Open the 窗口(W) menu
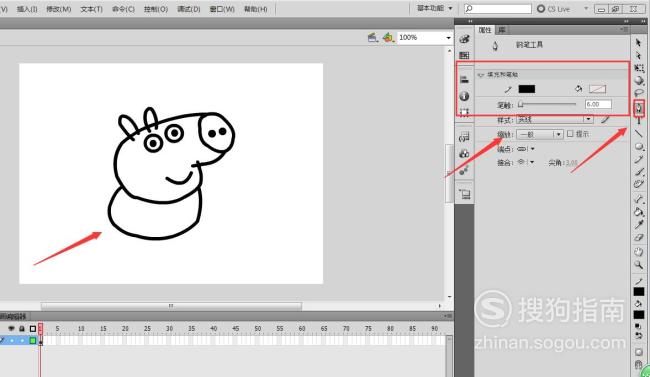This screenshot has width=650, height=377. coord(222,9)
